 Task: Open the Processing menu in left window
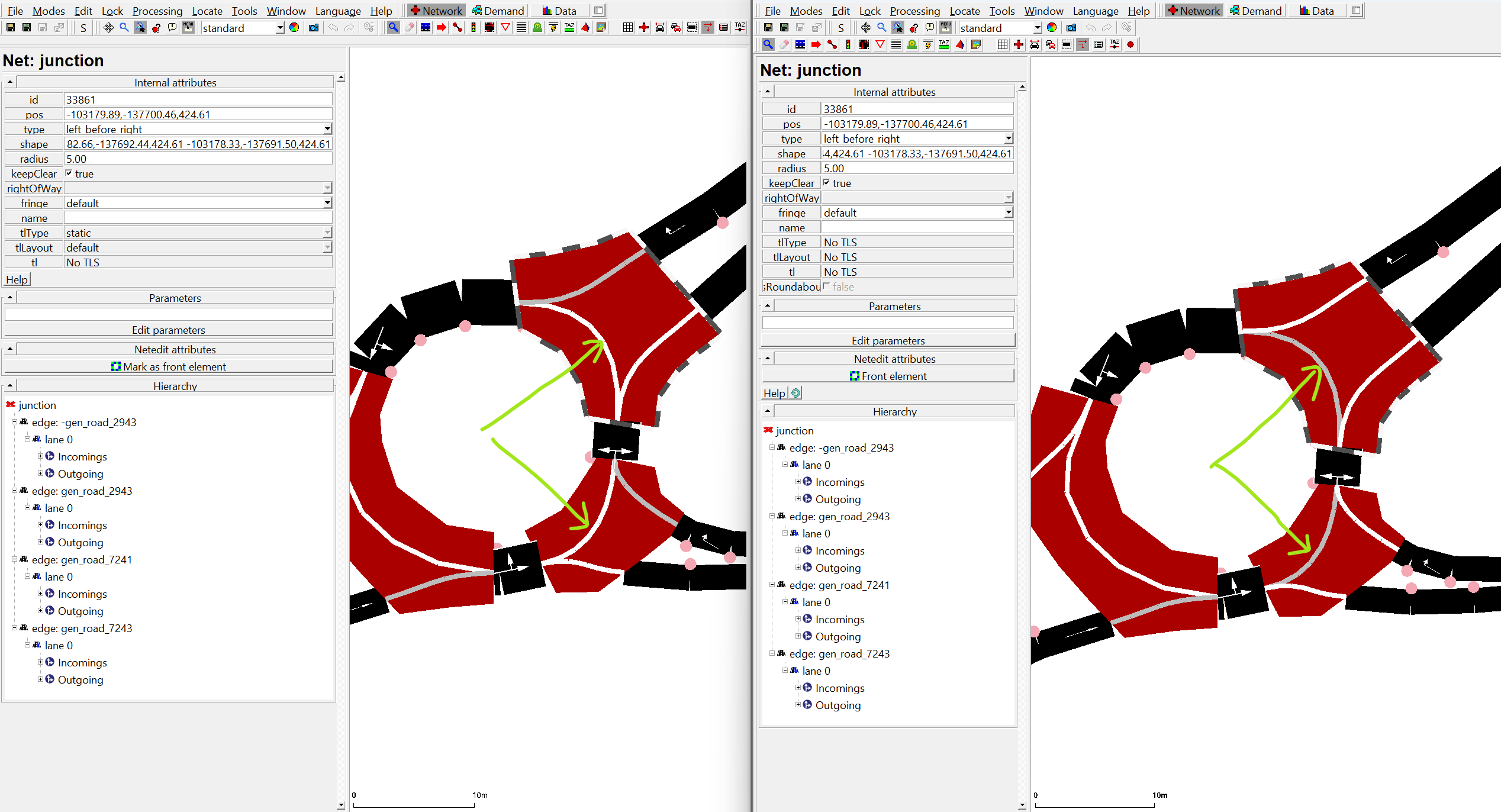click(157, 11)
